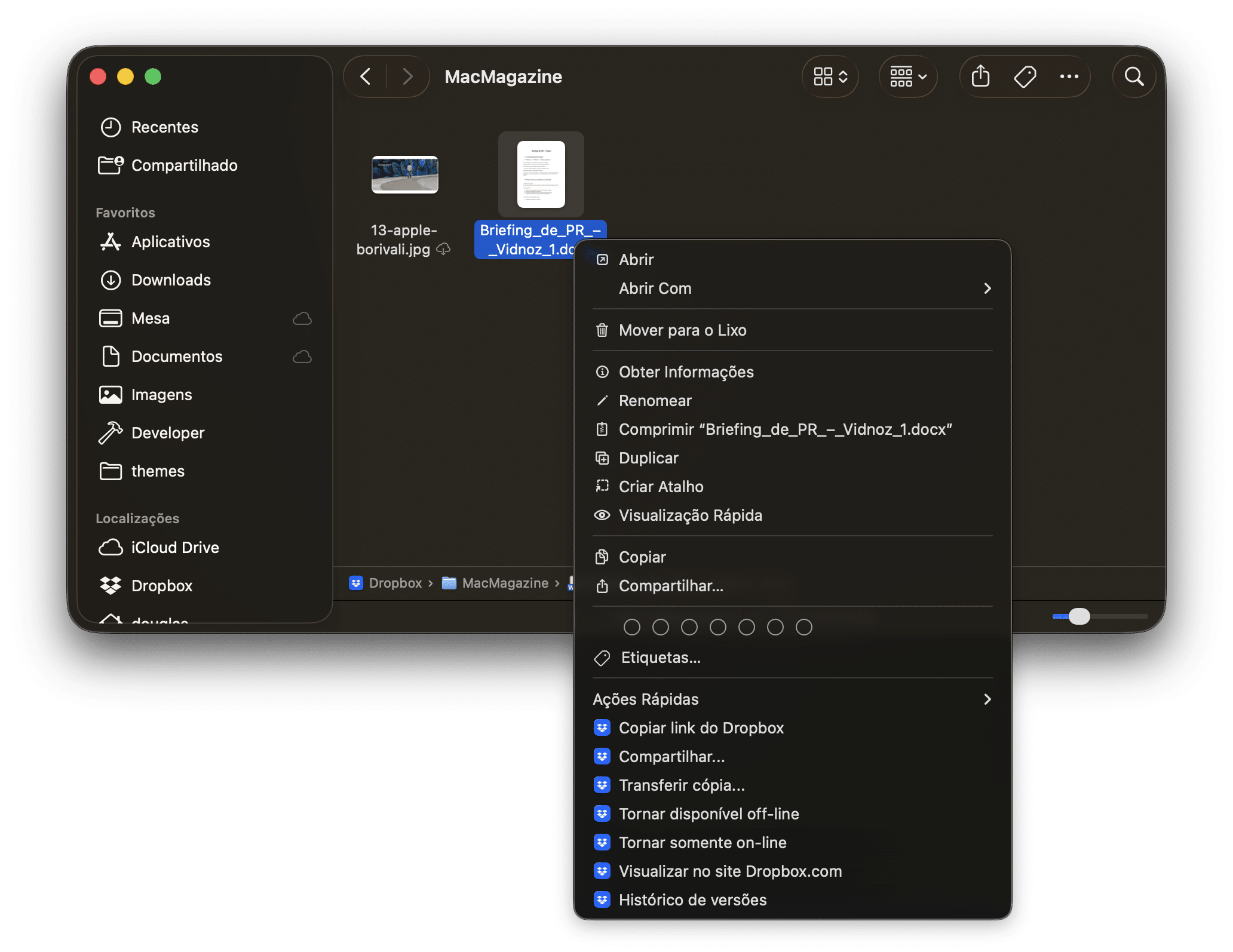Screen dimensions: 1233x952
Task: Select the first color tag circle
Action: 631,627
